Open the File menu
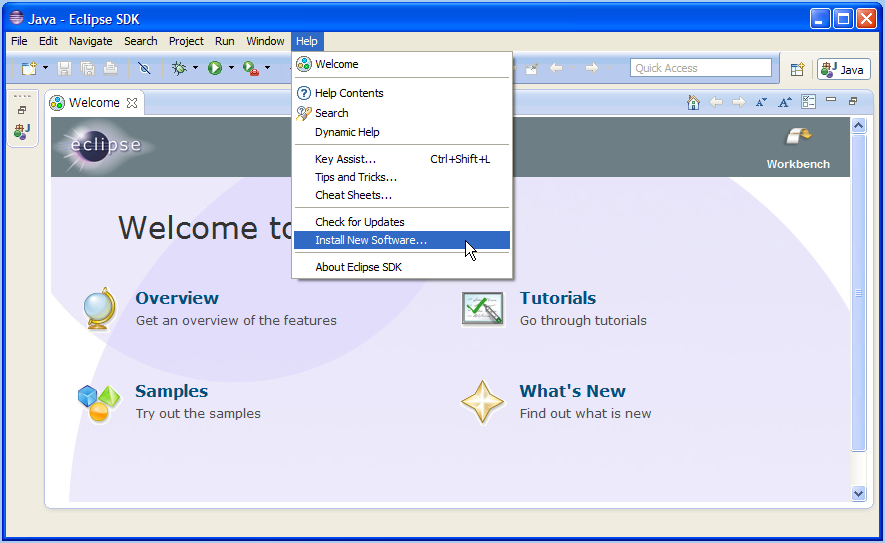Image resolution: width=885 pixels, height=543 pixels. (19, 41)
